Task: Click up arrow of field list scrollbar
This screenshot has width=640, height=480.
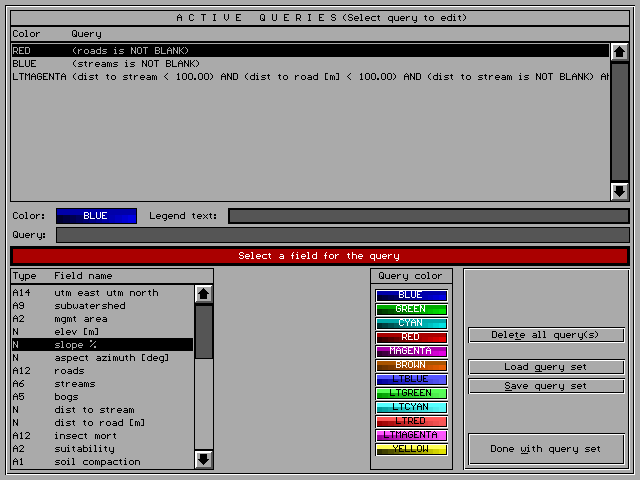Action: 203,294
